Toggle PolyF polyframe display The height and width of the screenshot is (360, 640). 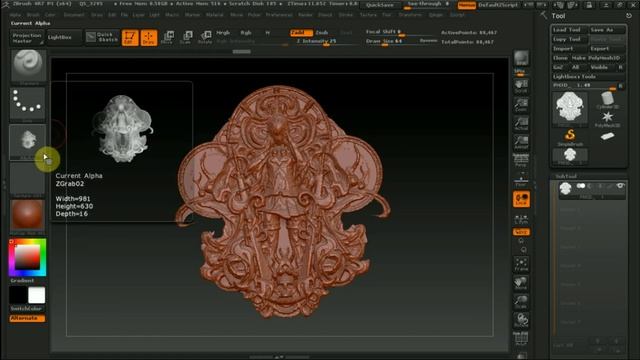(521, 338)
